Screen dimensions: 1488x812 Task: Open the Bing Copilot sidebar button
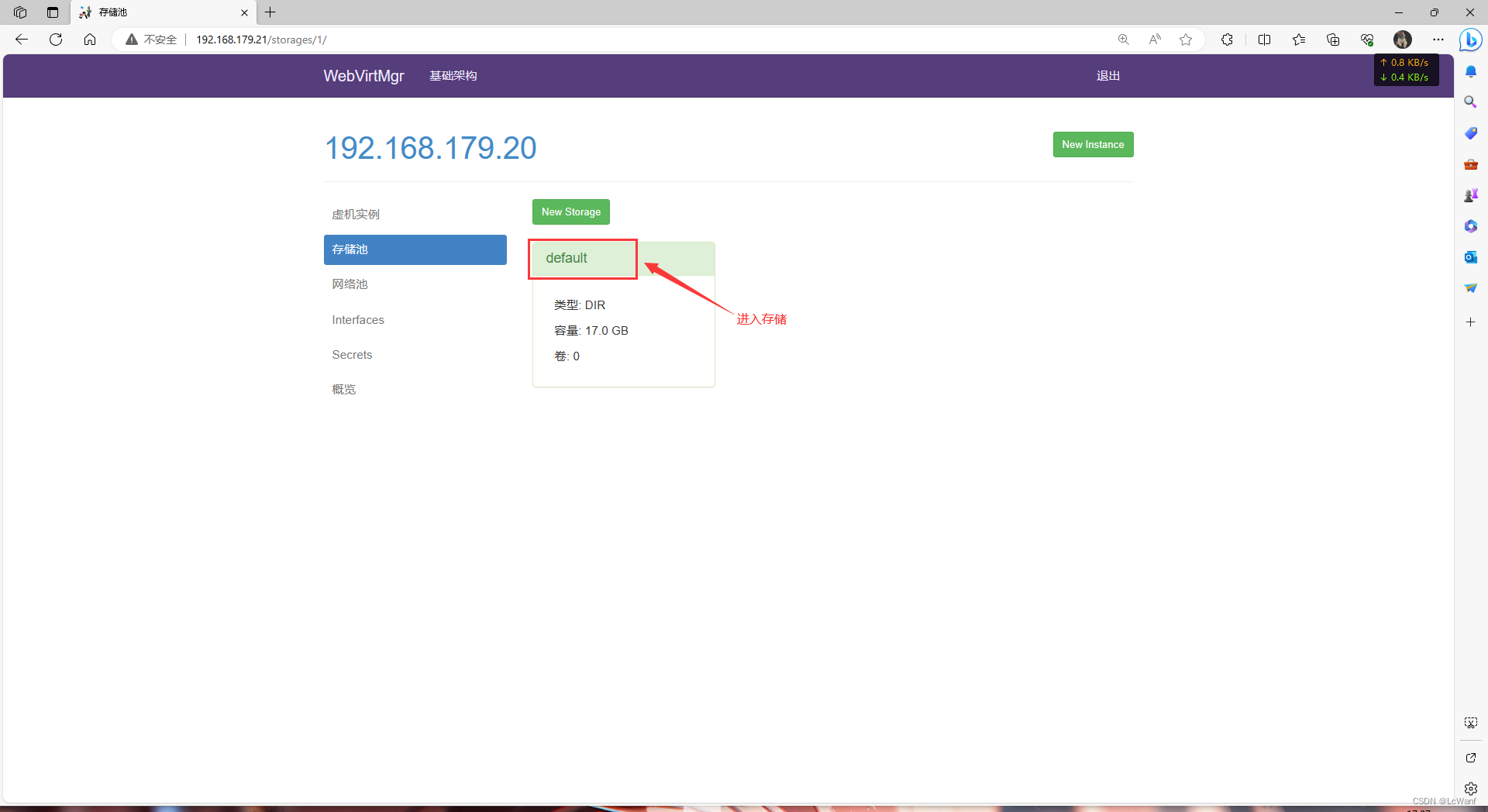tap(1470, 40)
